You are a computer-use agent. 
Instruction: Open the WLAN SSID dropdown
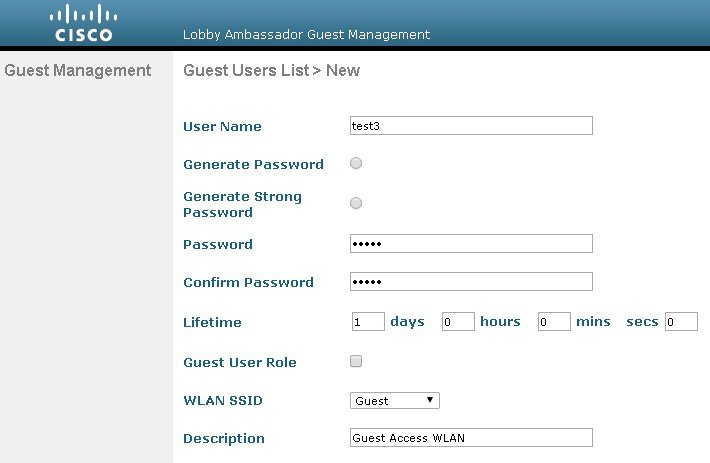pyautogui.click(x=395, y=401)
